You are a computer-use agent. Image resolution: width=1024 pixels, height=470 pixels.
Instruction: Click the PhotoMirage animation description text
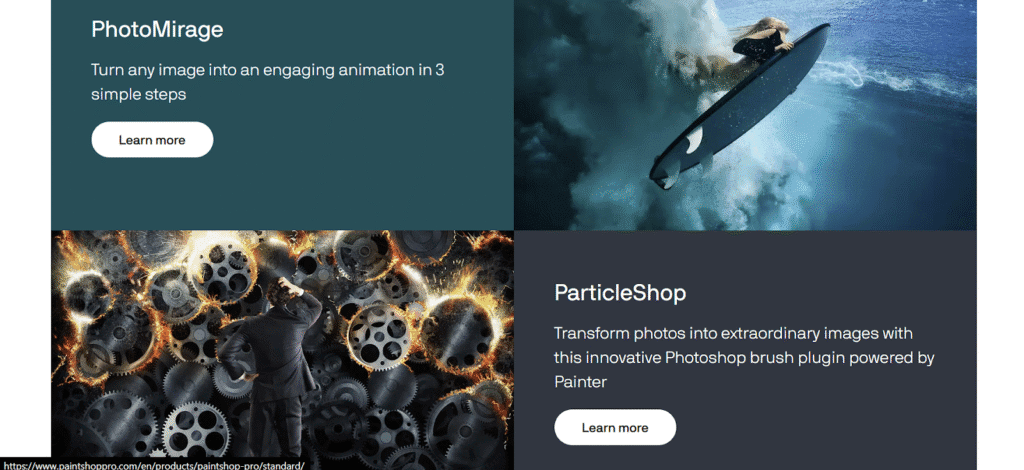click(x=268, y=82)
